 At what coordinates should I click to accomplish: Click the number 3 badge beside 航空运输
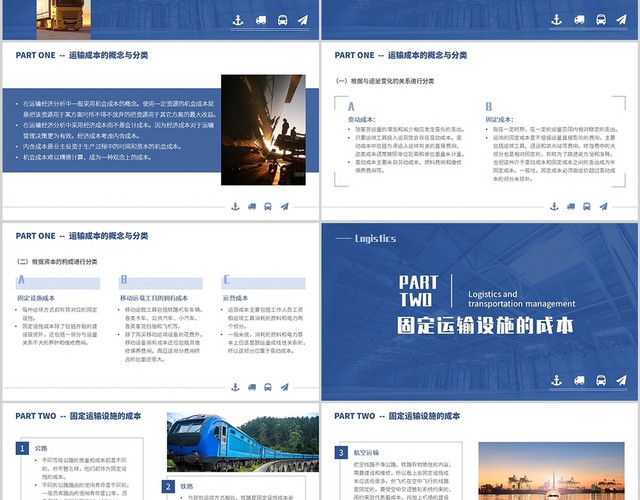[x=341, y=452]
